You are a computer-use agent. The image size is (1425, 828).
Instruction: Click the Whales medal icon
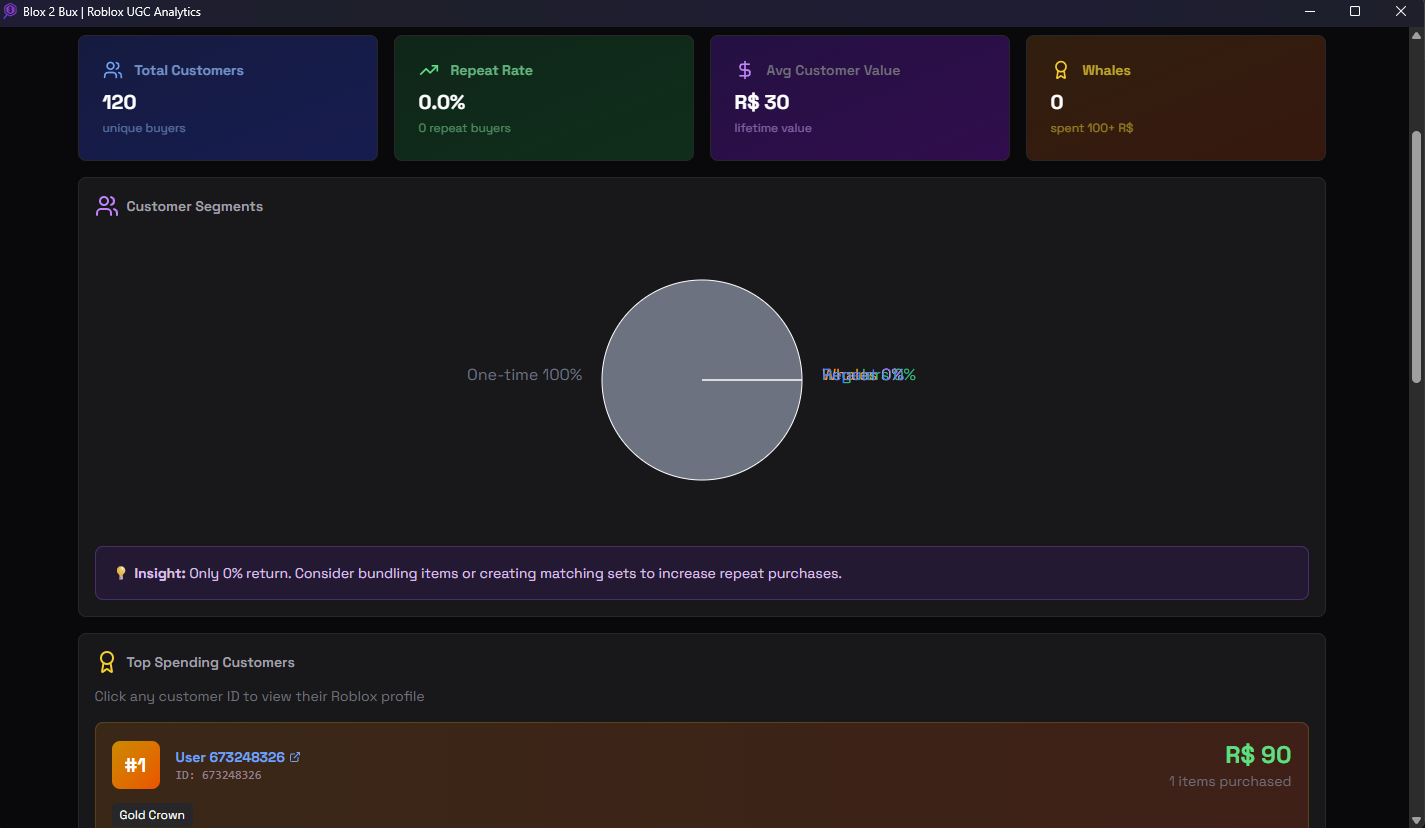(x=1060, y=70)
